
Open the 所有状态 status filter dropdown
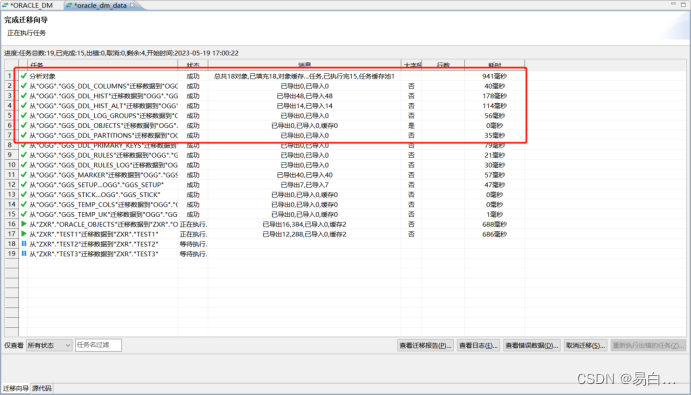49,345
